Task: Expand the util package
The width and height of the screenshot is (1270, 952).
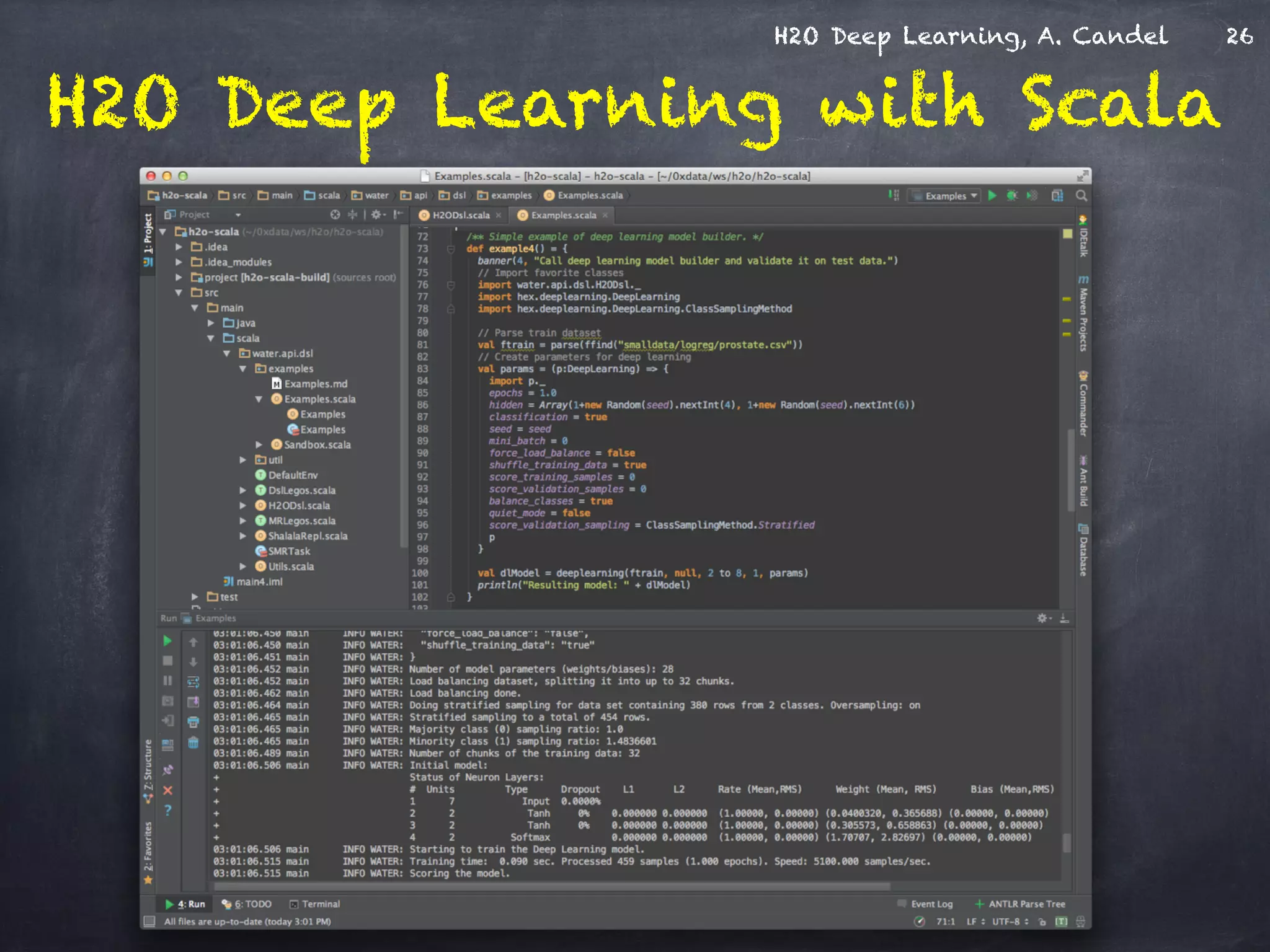Action: pyautogui.click(x=243, y=460)
